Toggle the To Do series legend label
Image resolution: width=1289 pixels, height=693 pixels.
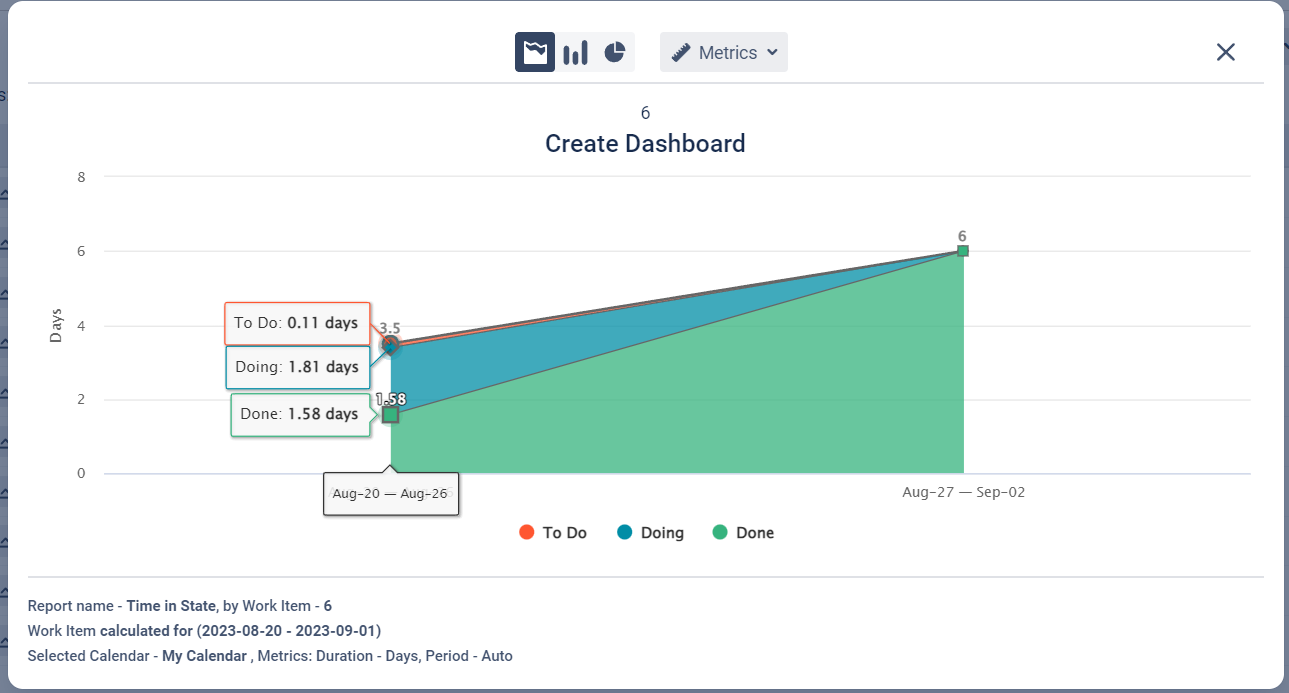(x=564, y=533)
